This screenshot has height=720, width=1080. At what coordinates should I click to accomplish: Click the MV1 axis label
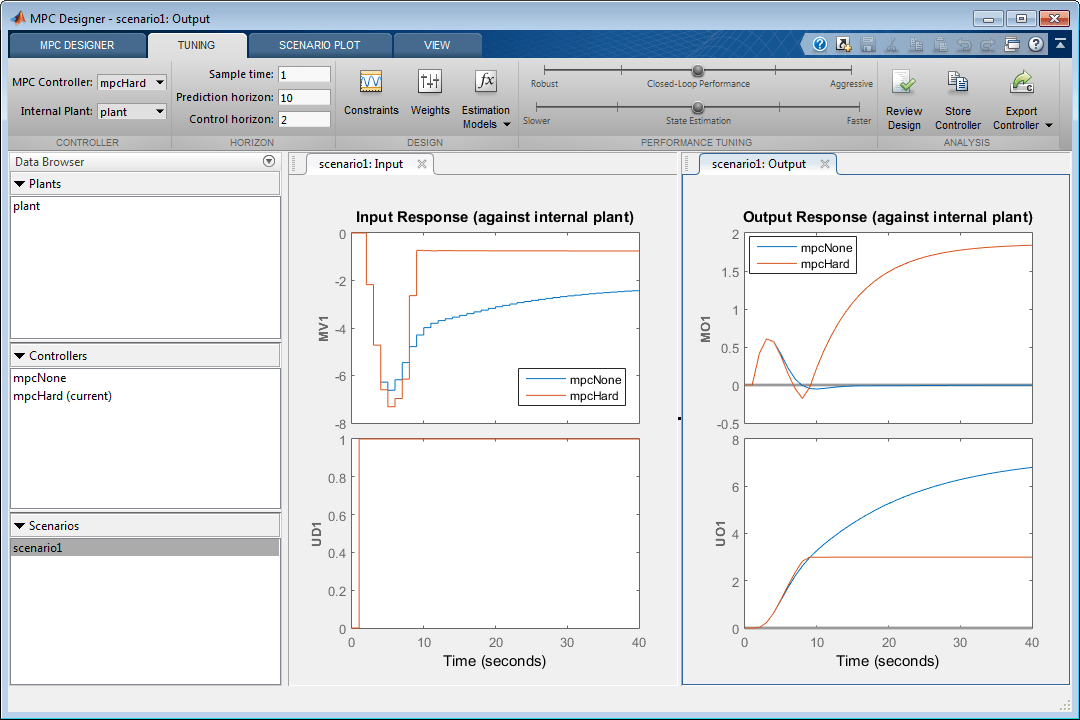click(323, 329)
